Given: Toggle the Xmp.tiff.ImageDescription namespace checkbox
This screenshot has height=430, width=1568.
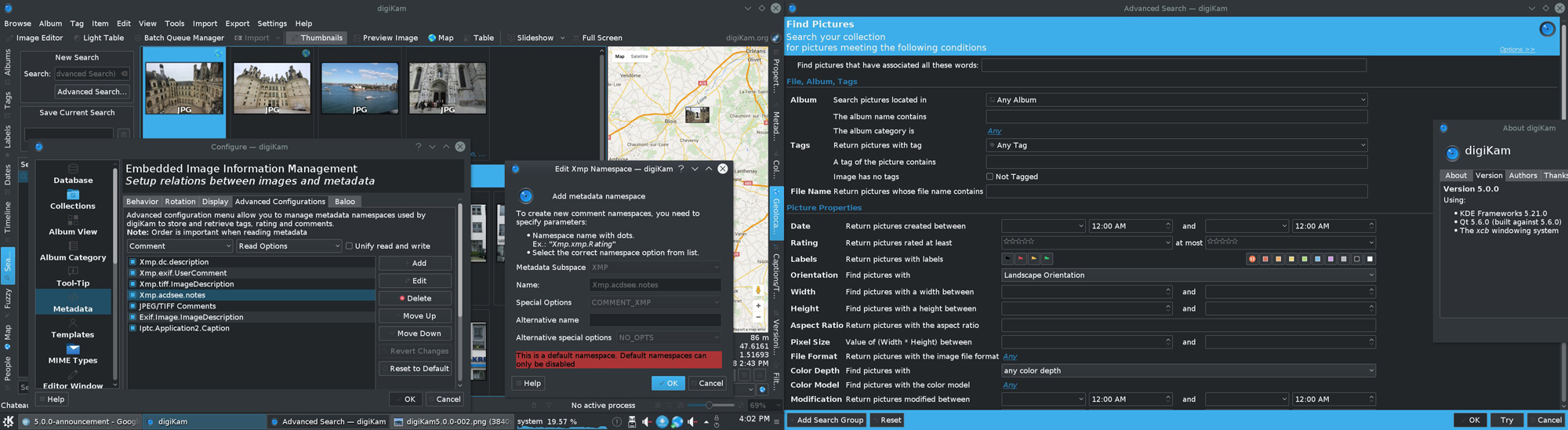Looking at the screenshot, I should (133, 284).
